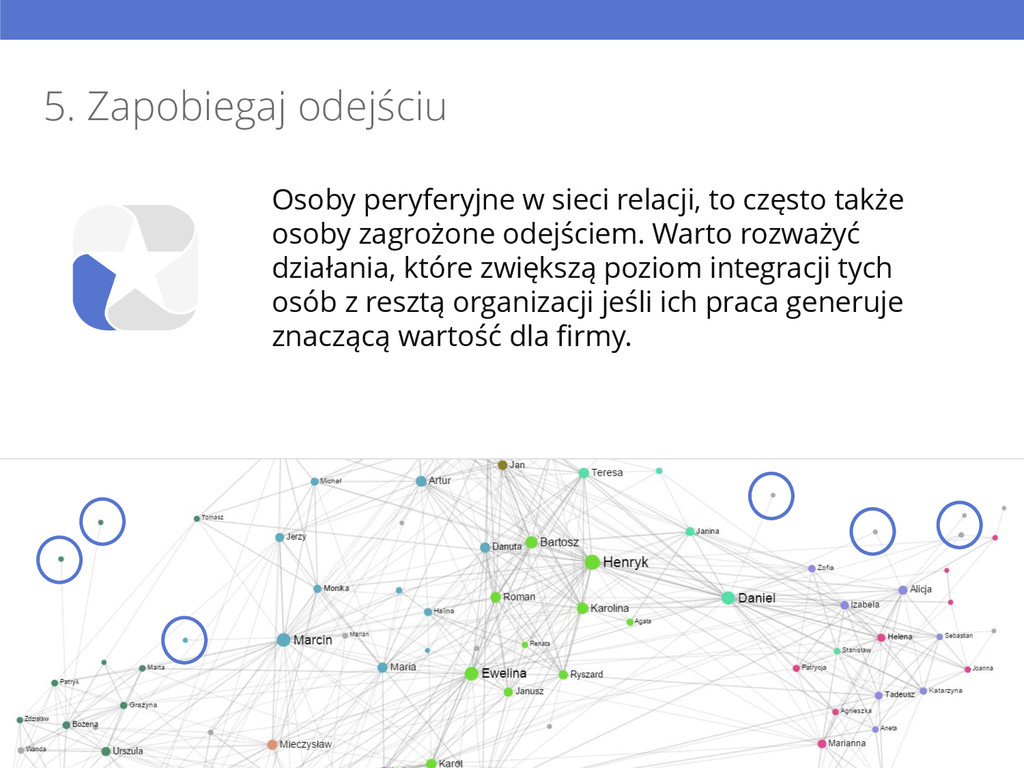Select the Bożena node
This screenshot has width=1024, height=768.
(x=66, y=725)
